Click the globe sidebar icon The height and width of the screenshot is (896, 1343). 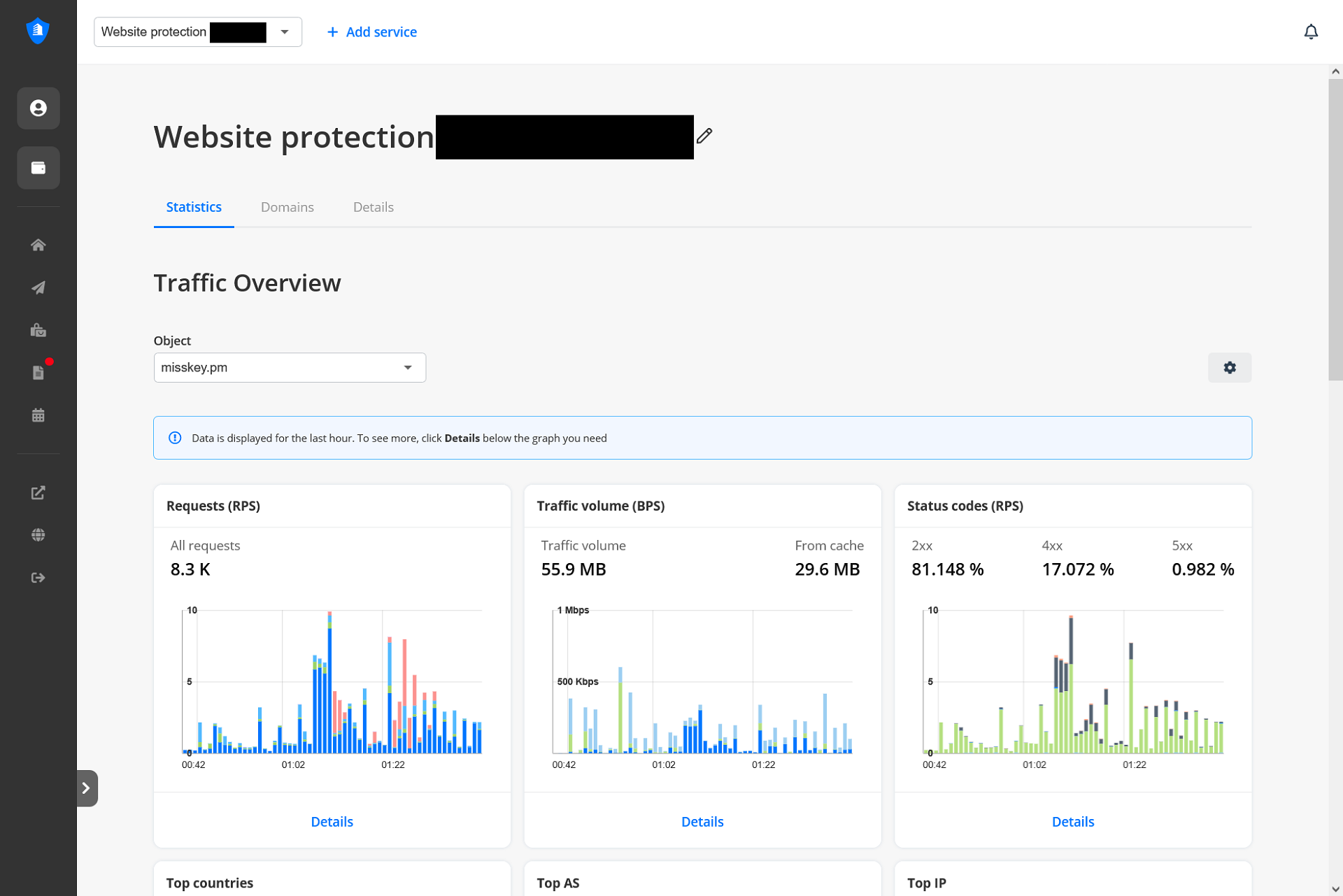pos(38,535)
